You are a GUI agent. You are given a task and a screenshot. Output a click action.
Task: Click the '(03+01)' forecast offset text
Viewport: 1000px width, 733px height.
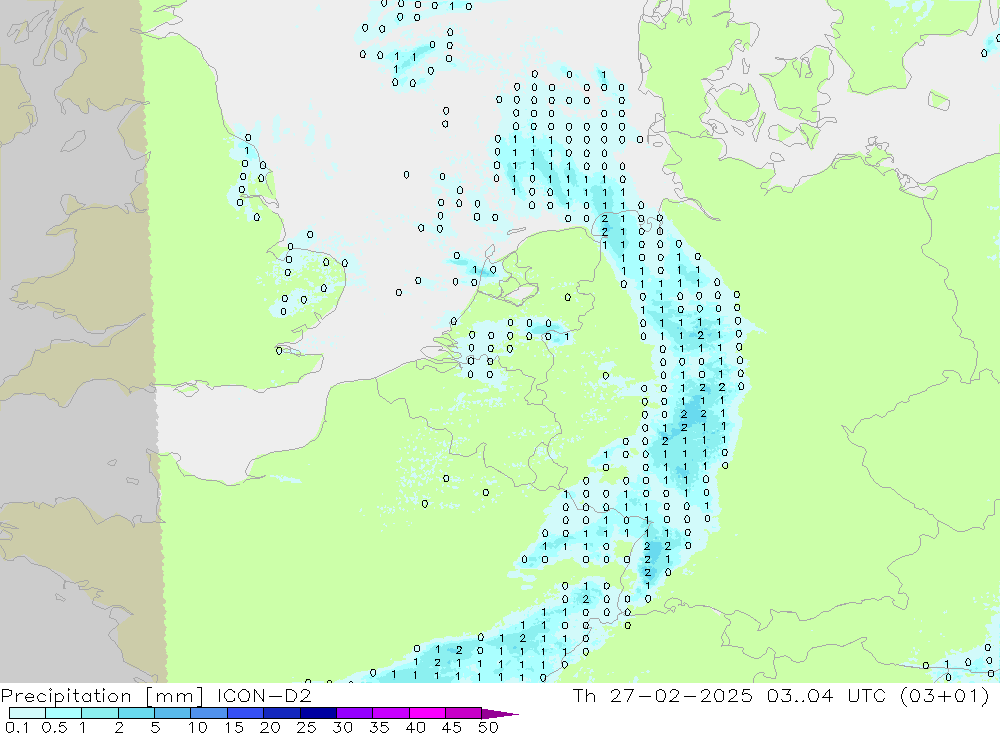tap(945, 695)
